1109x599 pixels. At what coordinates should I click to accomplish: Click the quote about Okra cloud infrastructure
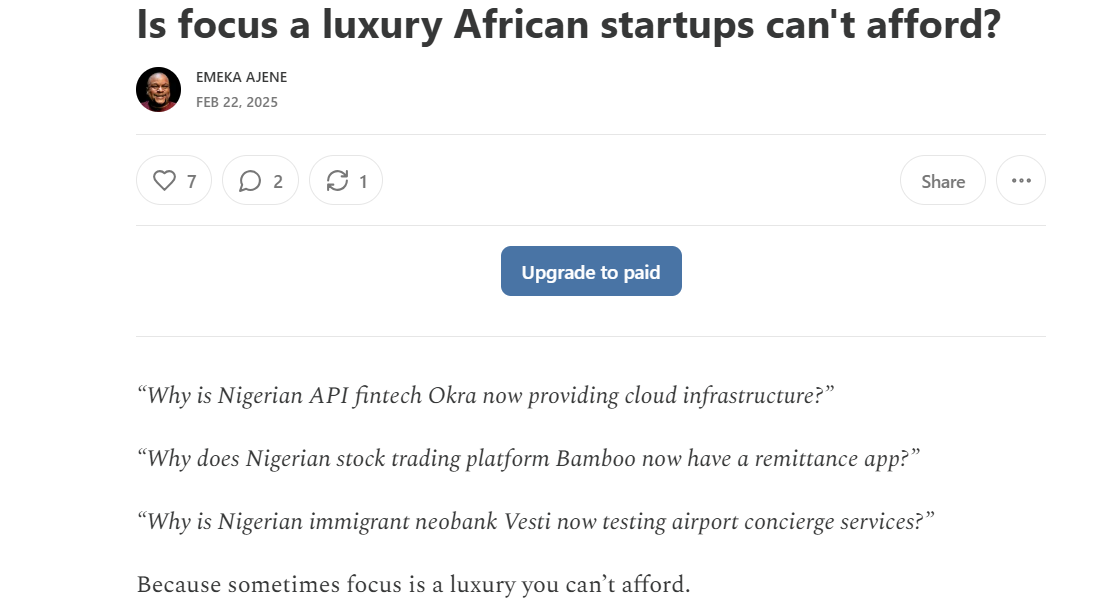point(486,395)
